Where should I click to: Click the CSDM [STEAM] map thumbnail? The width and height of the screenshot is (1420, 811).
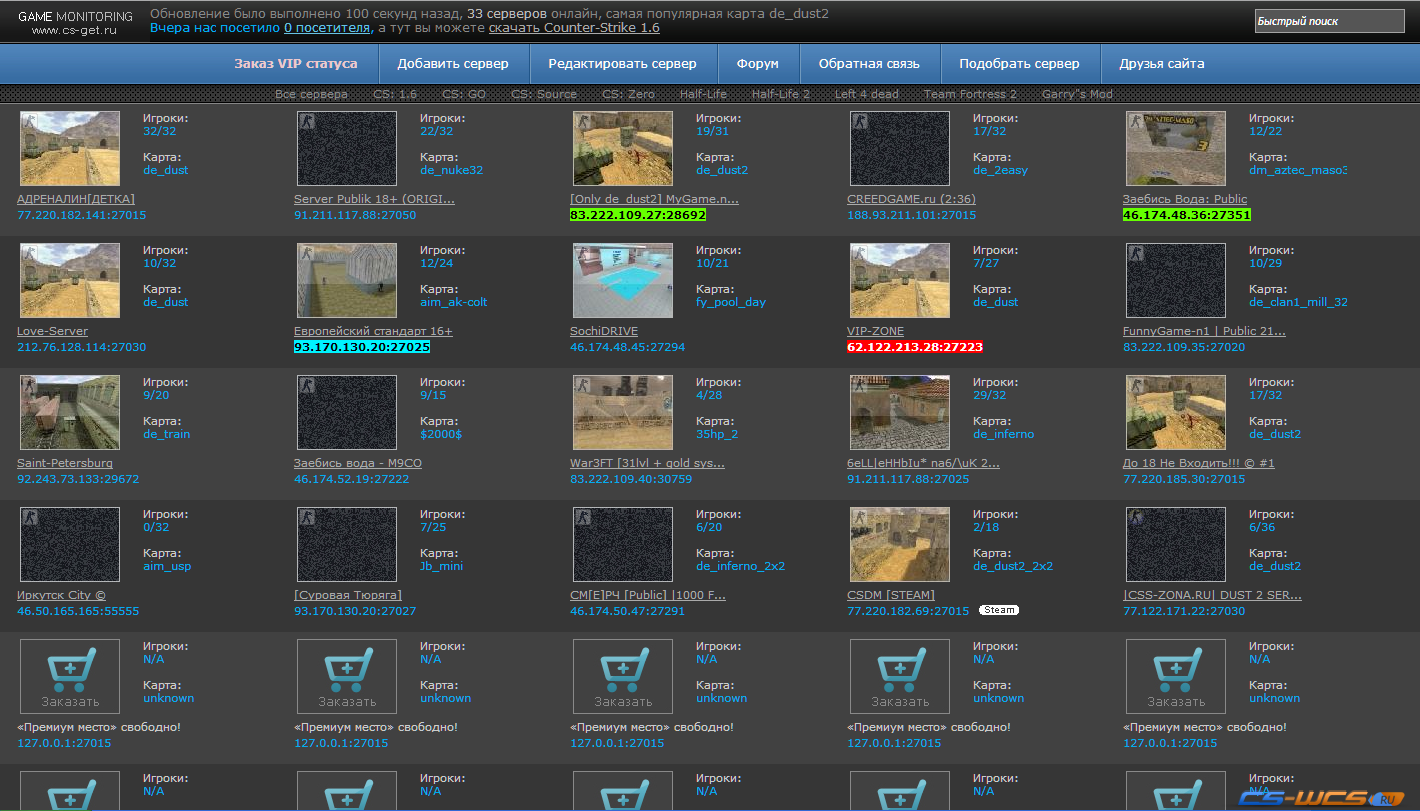click(x=900, y=544)
